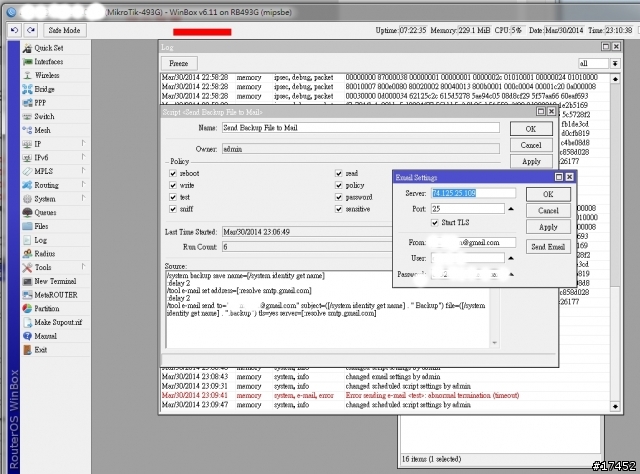
Task: Expand the Routing submenu arrow
Action: point(83,184)
